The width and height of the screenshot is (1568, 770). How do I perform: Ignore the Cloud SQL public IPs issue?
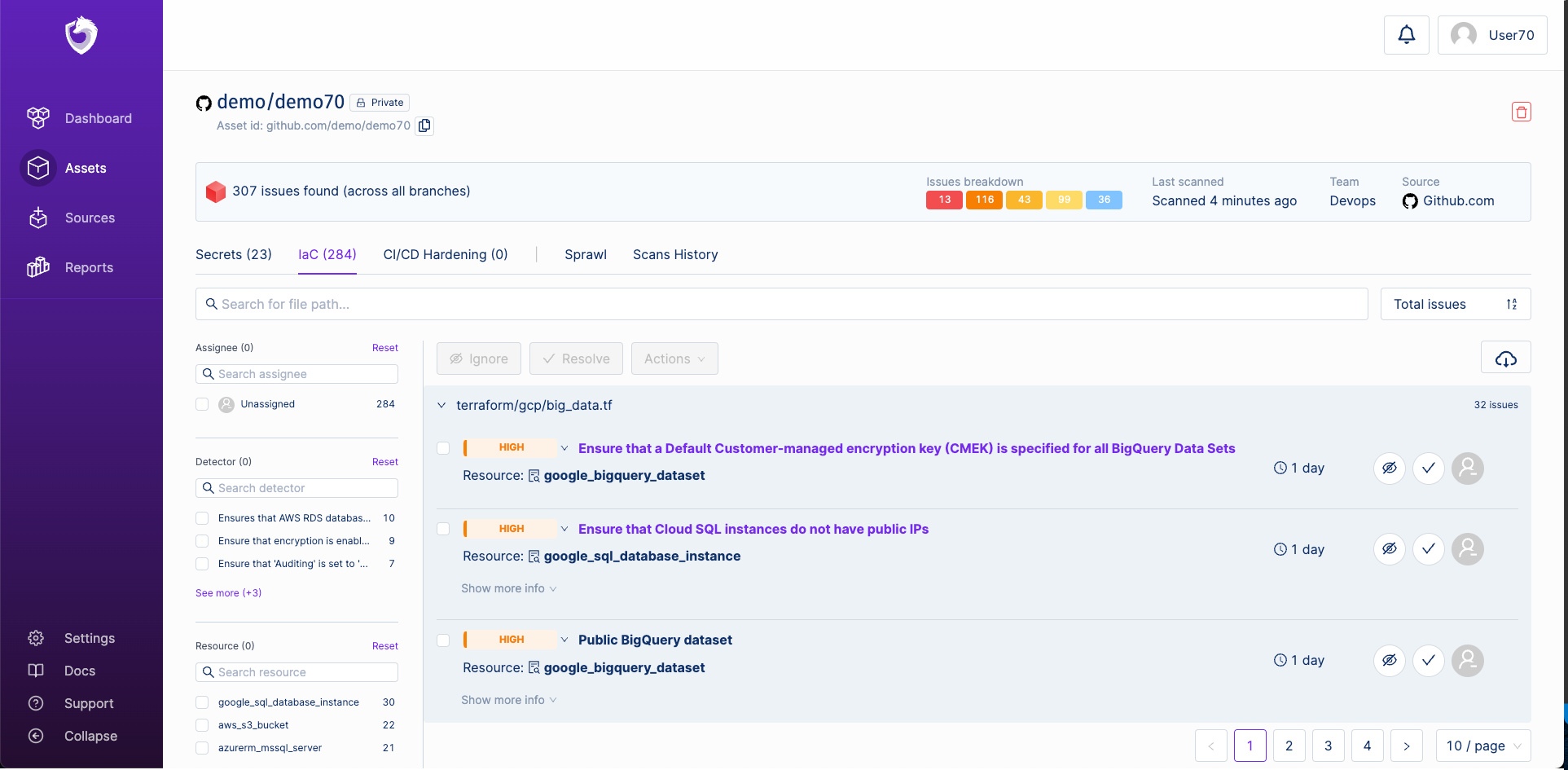tap(1389, 549)
